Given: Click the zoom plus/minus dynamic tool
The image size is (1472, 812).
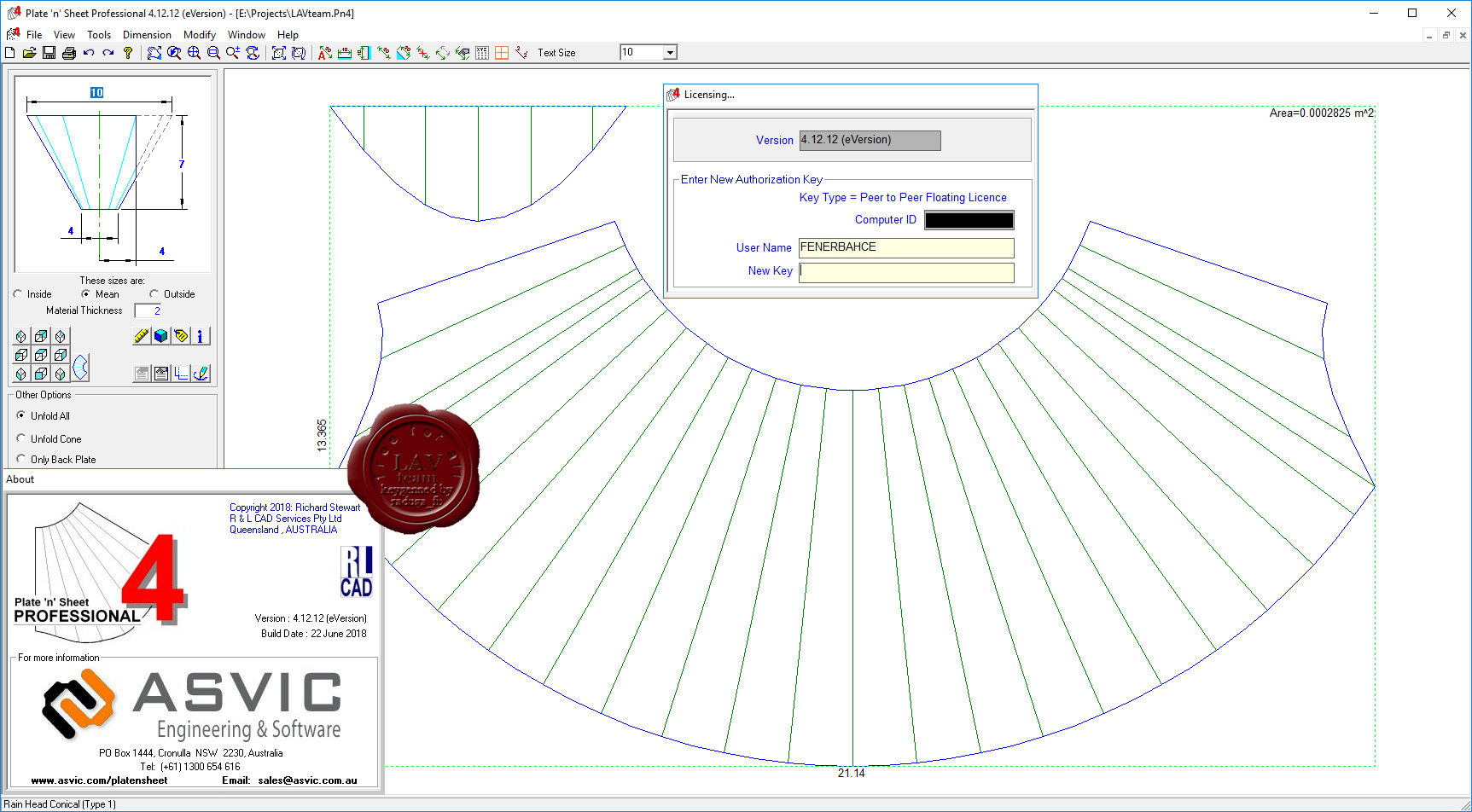Looking at the screenshot, I should [233, 53].
